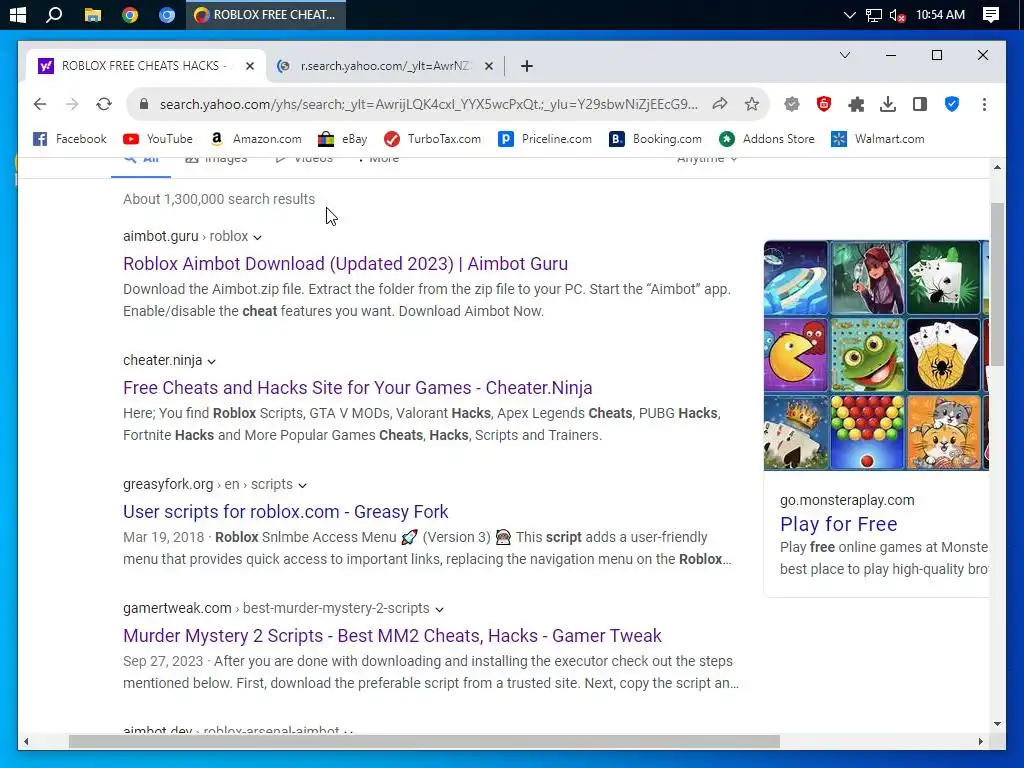Open the eBay bookmark
The width and height of the screenshot is (1024, 768).
(342, 139)
